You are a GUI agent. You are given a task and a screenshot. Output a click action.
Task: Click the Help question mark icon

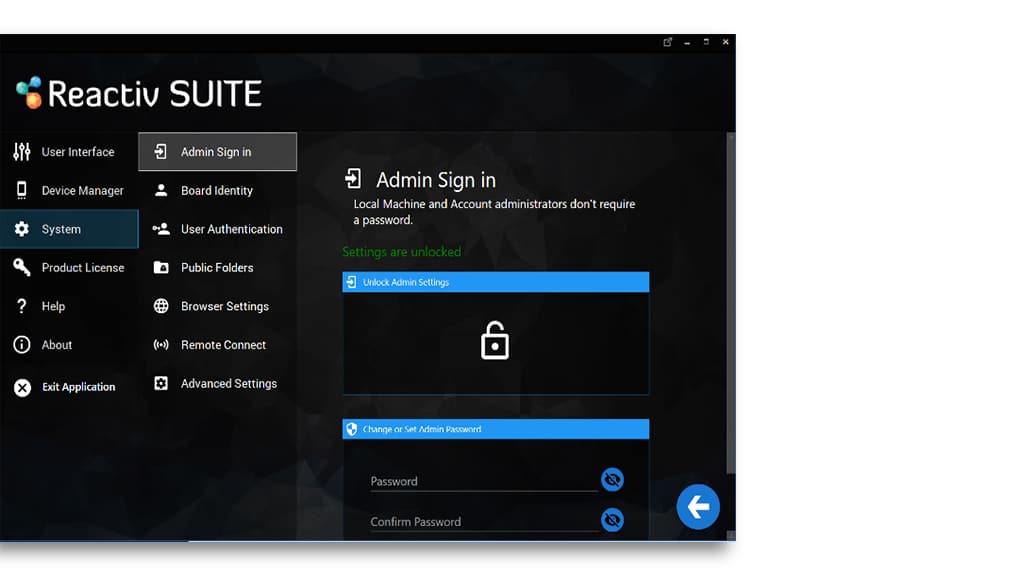22,306
